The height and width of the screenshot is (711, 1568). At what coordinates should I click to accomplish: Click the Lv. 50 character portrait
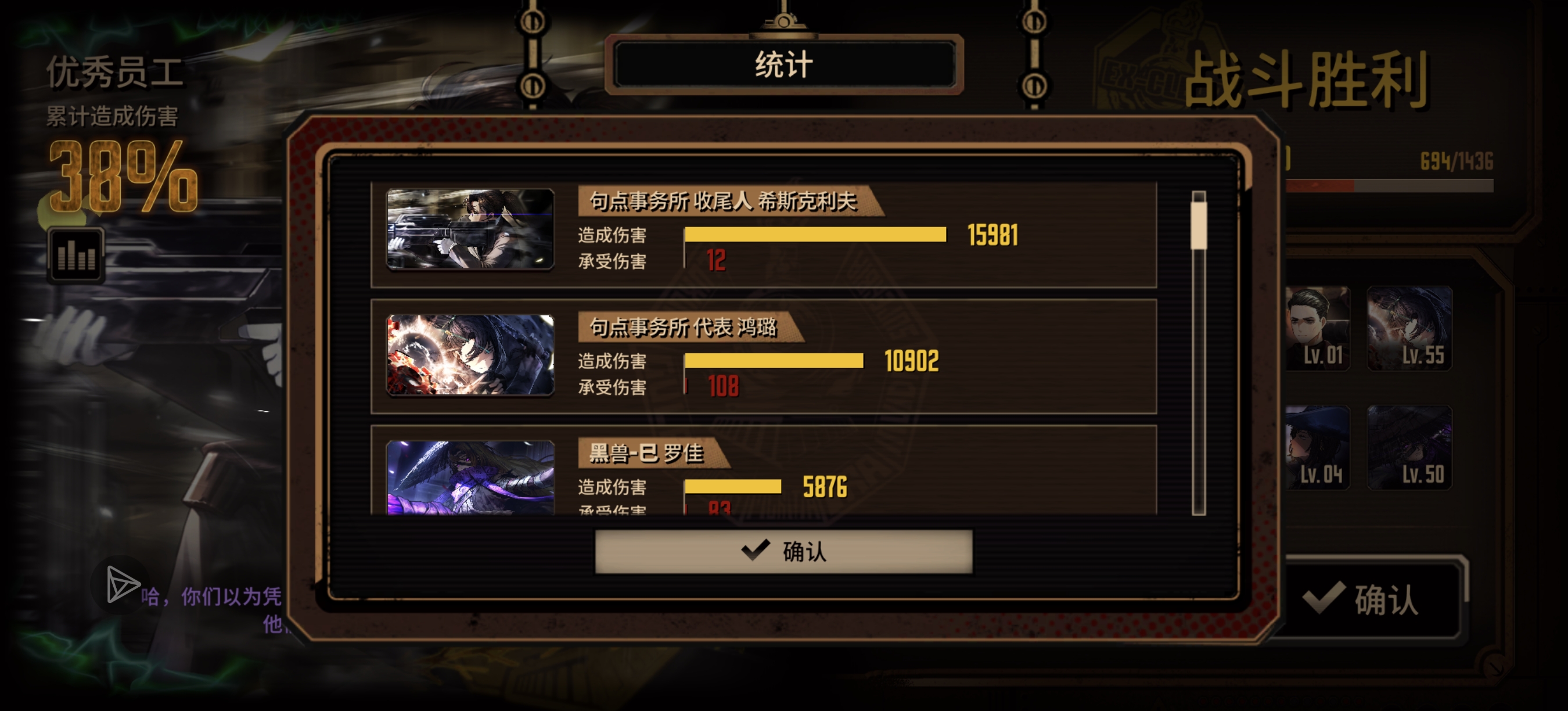point(1409,447)
